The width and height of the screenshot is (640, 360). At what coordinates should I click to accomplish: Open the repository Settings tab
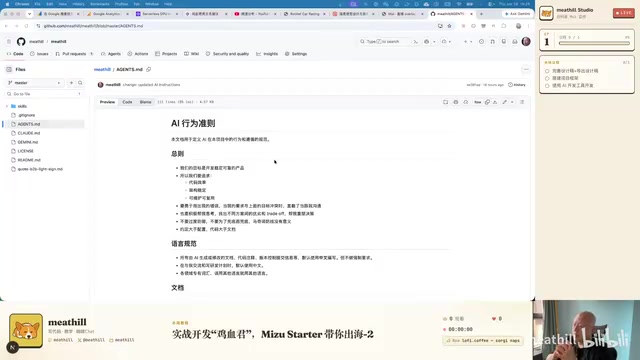point(296,54)
